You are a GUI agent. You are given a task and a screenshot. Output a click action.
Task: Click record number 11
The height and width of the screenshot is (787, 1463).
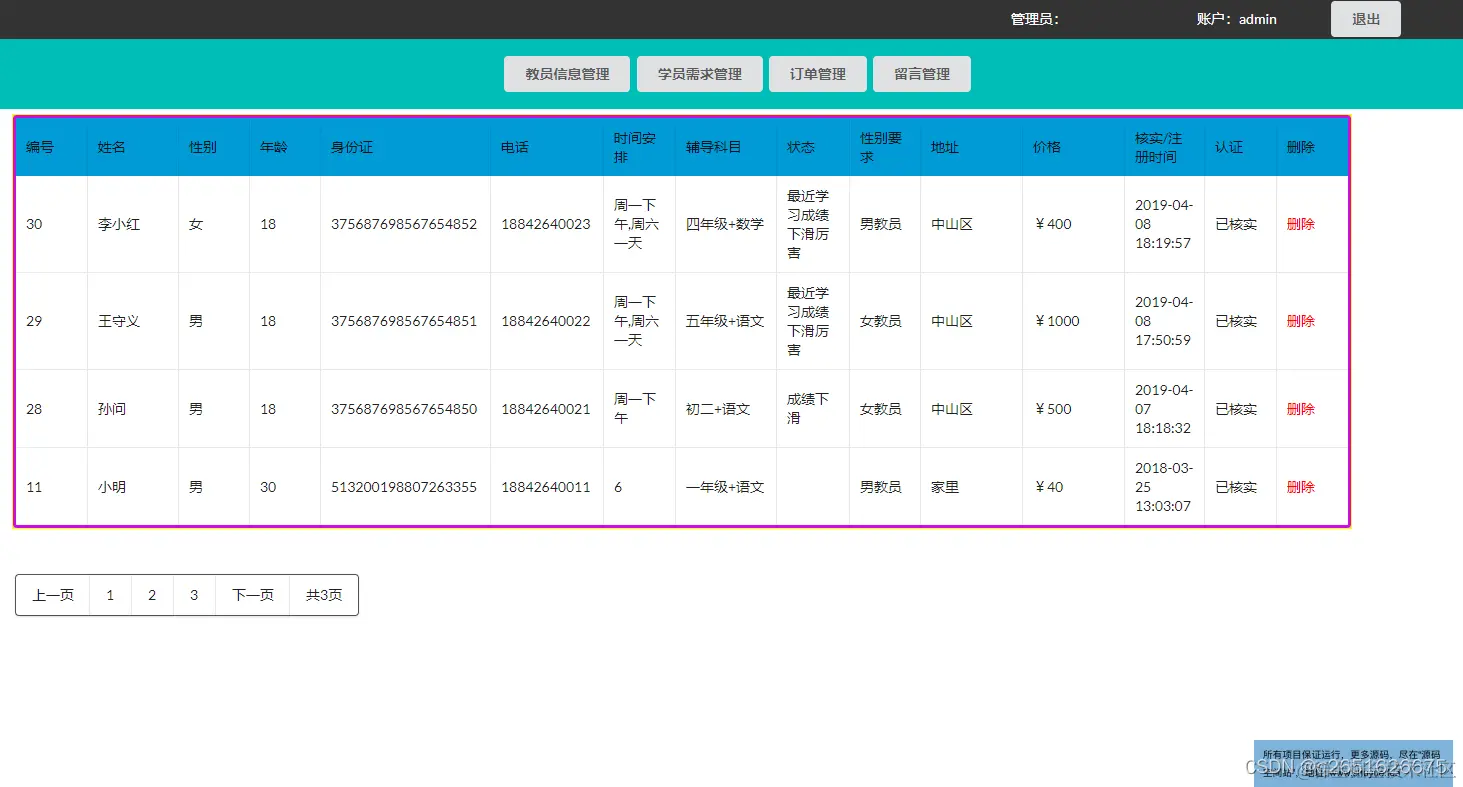point(34,487)
